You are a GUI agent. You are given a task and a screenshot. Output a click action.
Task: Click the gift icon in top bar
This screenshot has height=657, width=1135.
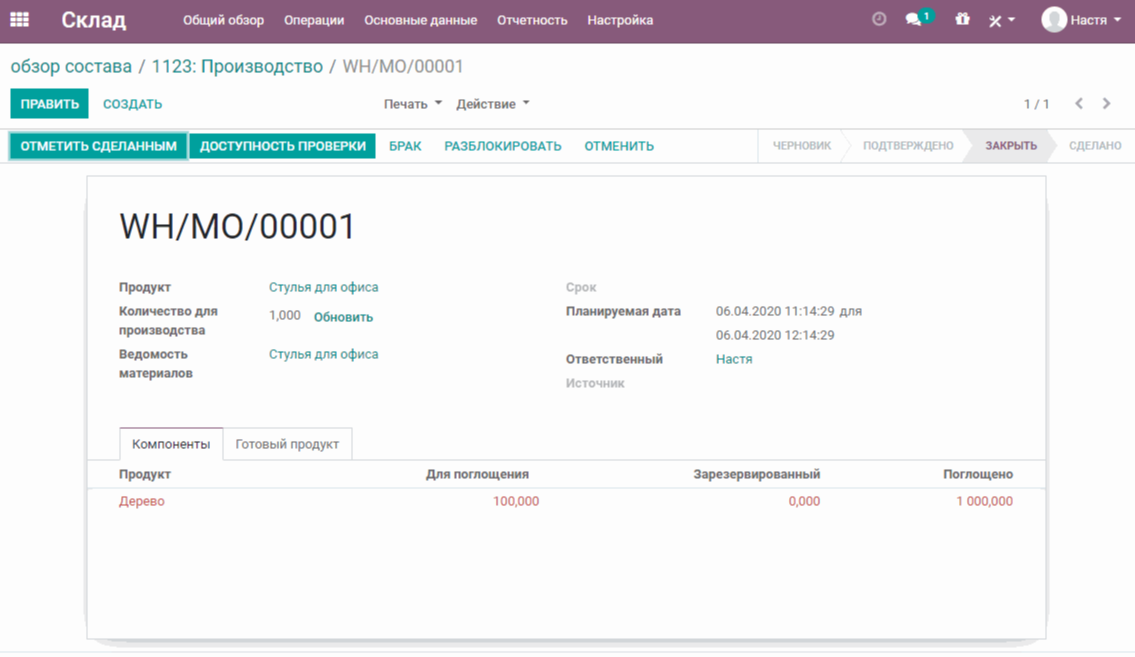pyautogui.click(x=962, y=20)
